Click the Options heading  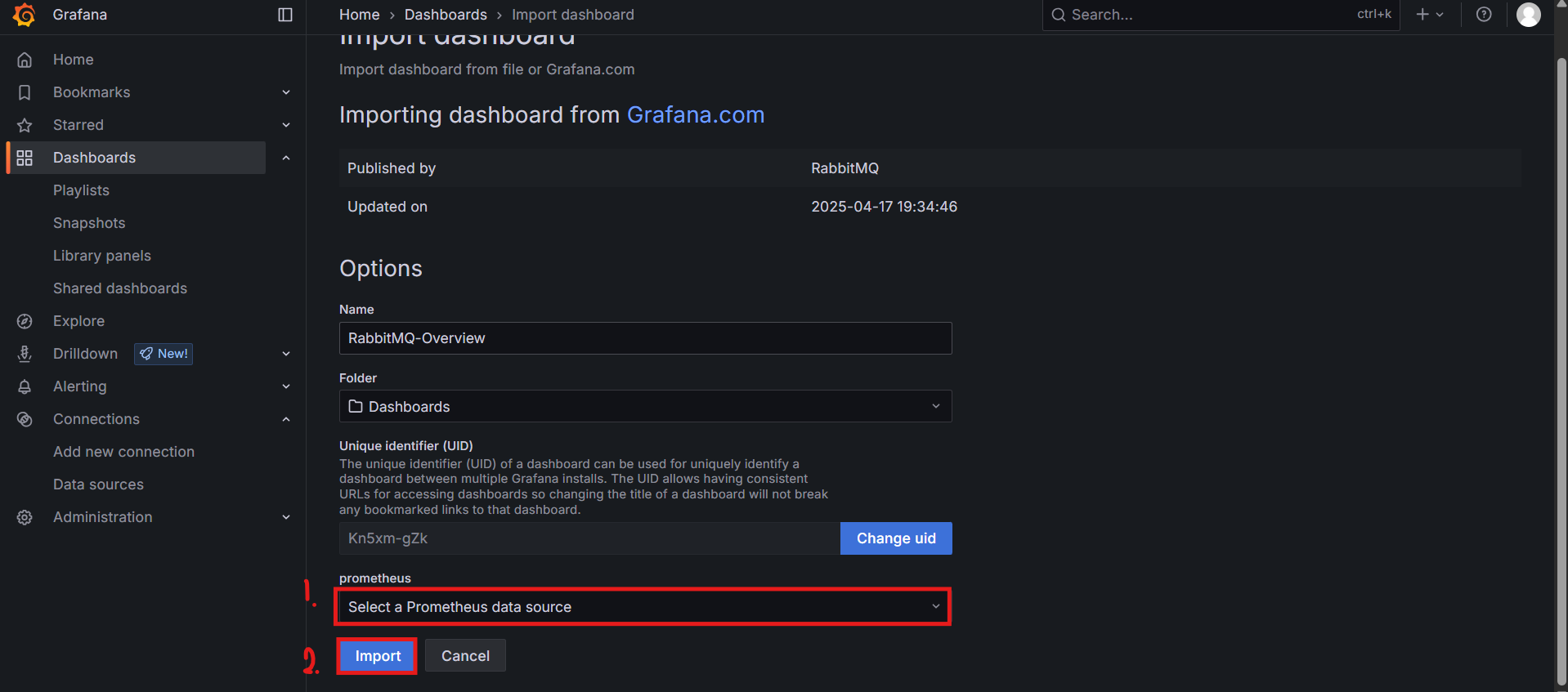point(381,269)
